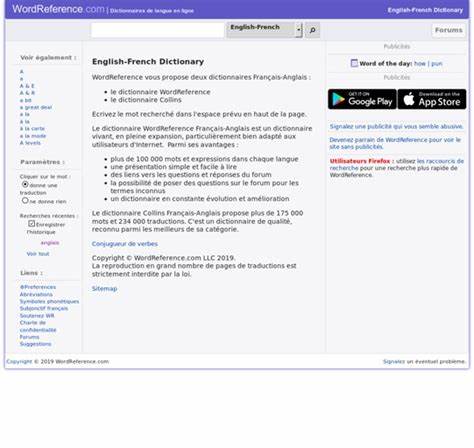Click the search word input field
Viewport: 474px width, 448px height.
tap(158, 30)
